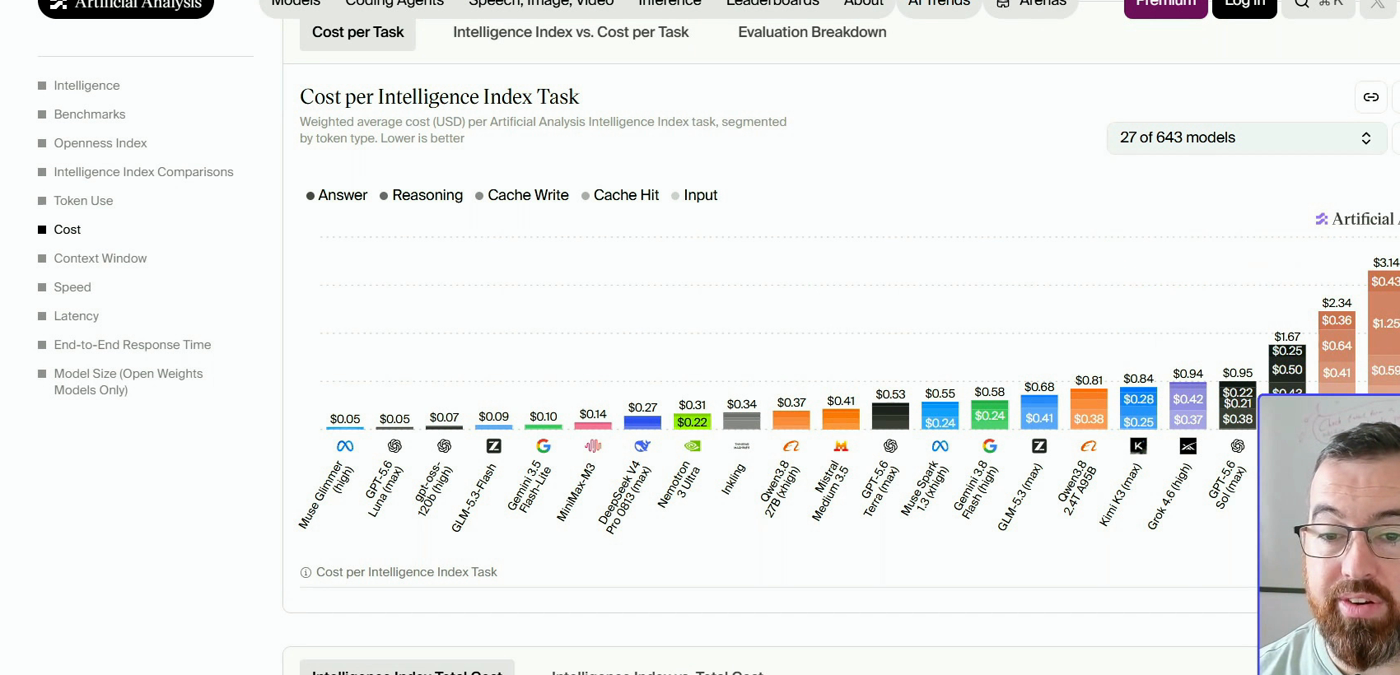This screenshot has width=1400, height=675.
Task: Select Cost in the sidebar
Action: click(x=67, y=230)
